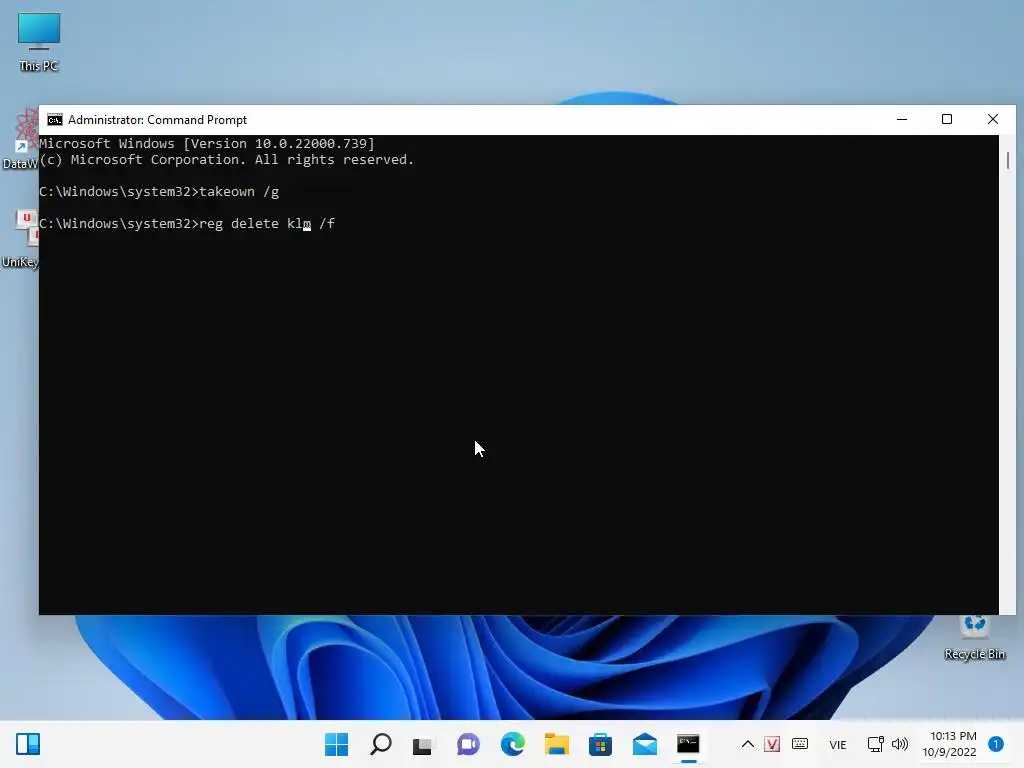Open the clock showing 10:13 PM
Screen dimensions: 1024x768
(x=950, y=744)
